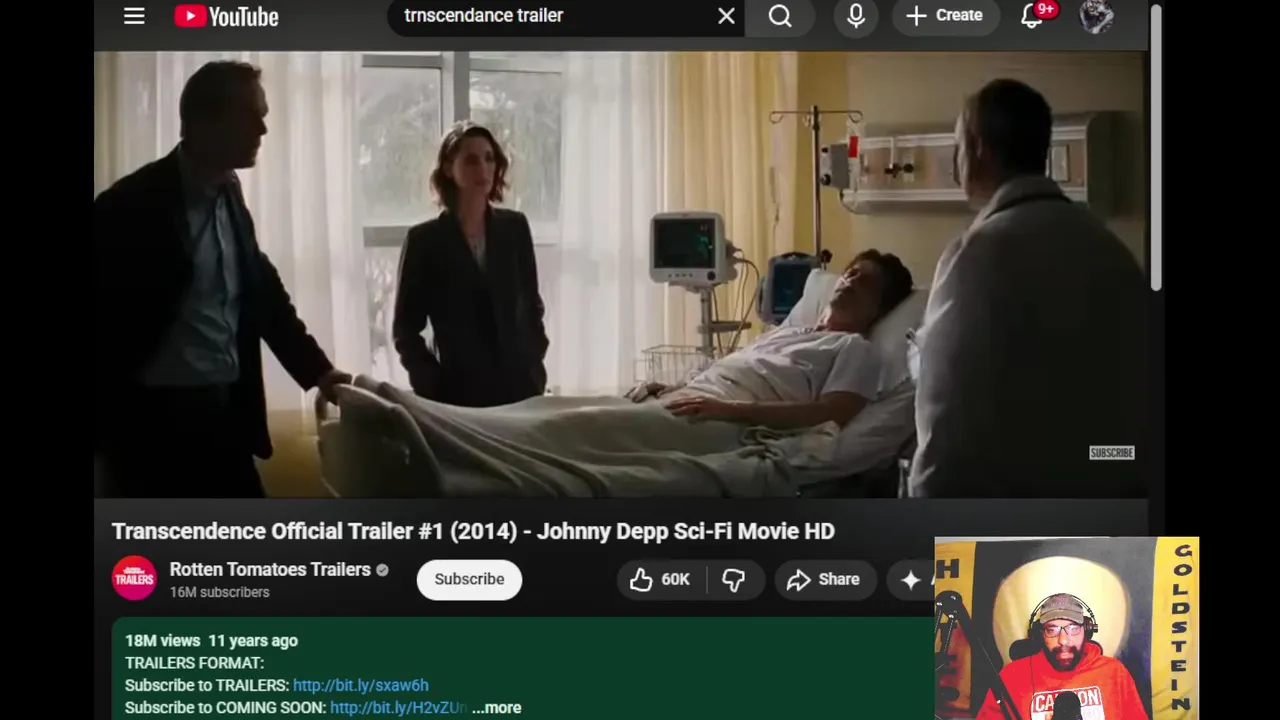This screenshot has height=720, width=1280.
Task: Click inside the search field text
Action: tap(483, 15)
